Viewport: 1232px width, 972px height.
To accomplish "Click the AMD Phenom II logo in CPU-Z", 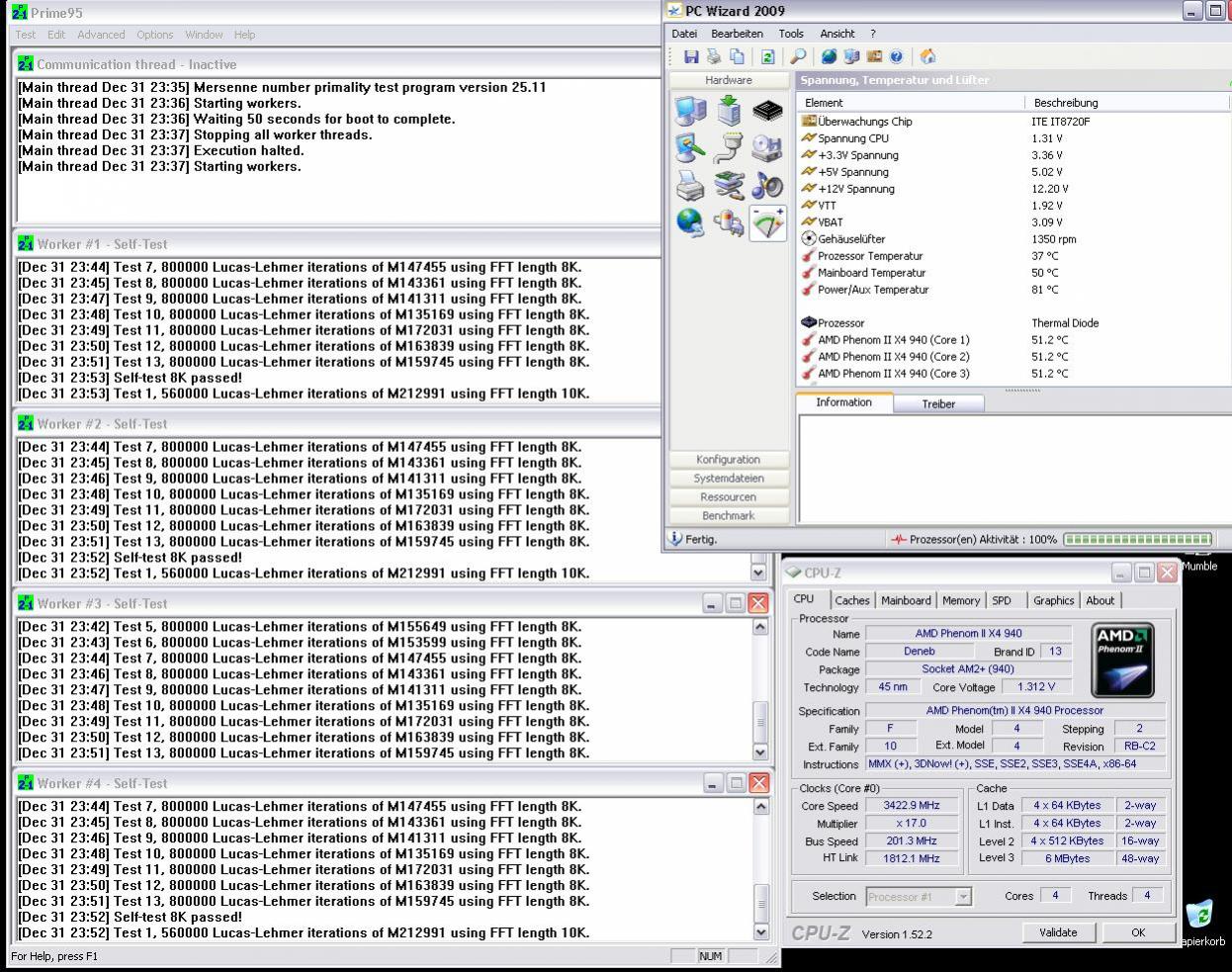I will (x=1121, y=661).
